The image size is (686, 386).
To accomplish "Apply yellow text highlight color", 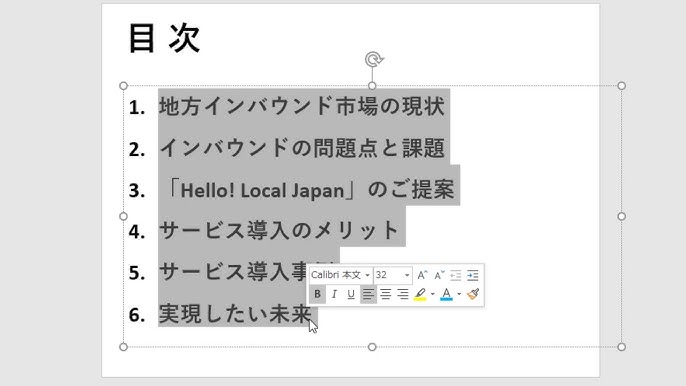I will [420, 294].
